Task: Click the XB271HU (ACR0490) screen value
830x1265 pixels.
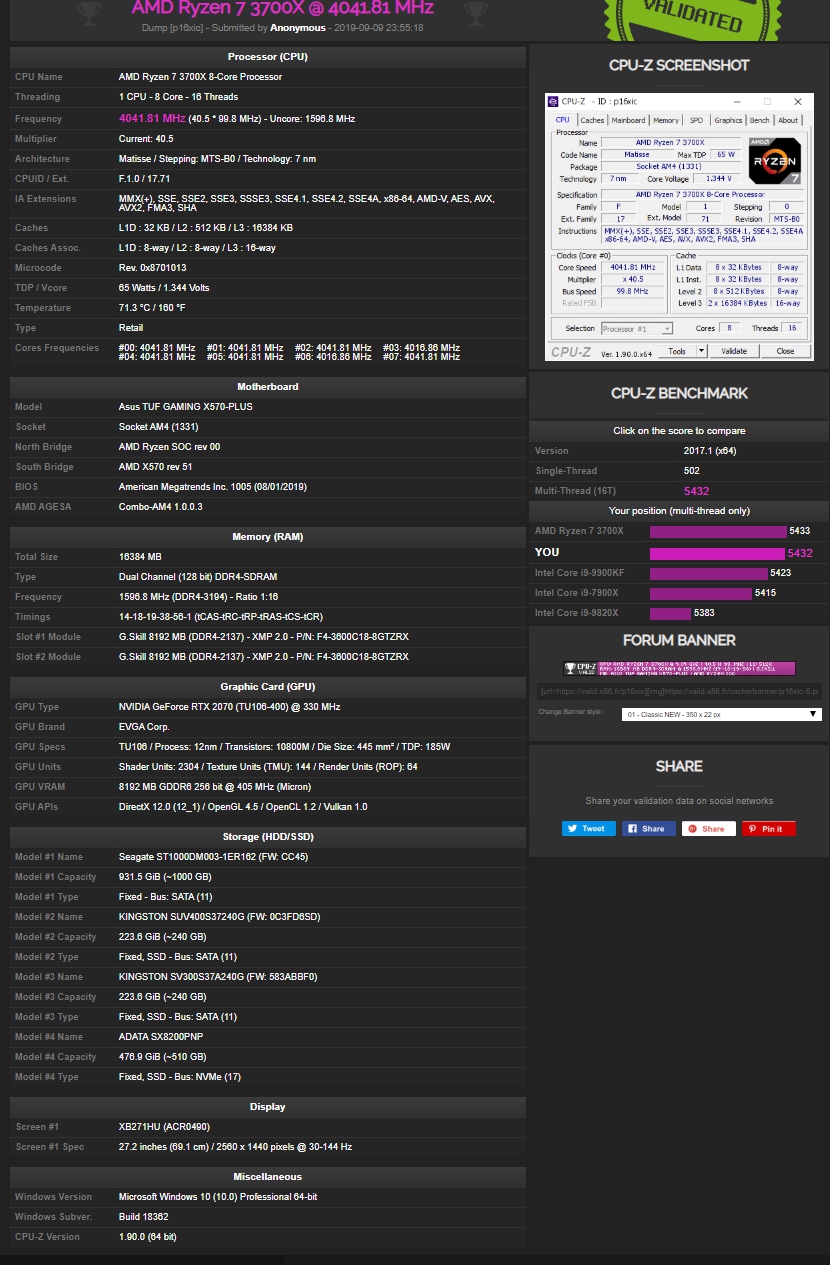Action: [164, 1127]
